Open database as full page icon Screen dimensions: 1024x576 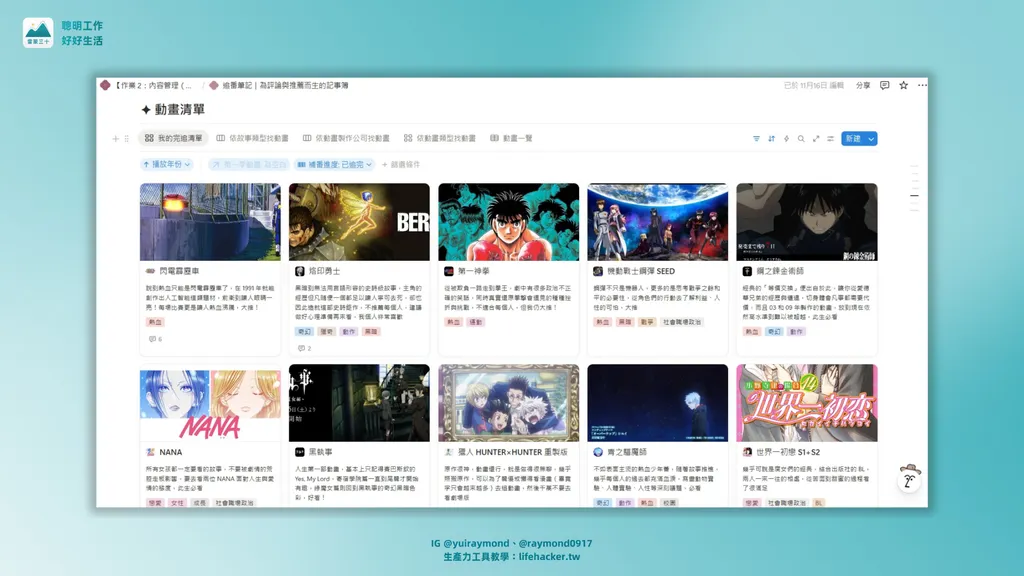click(816, 139)
